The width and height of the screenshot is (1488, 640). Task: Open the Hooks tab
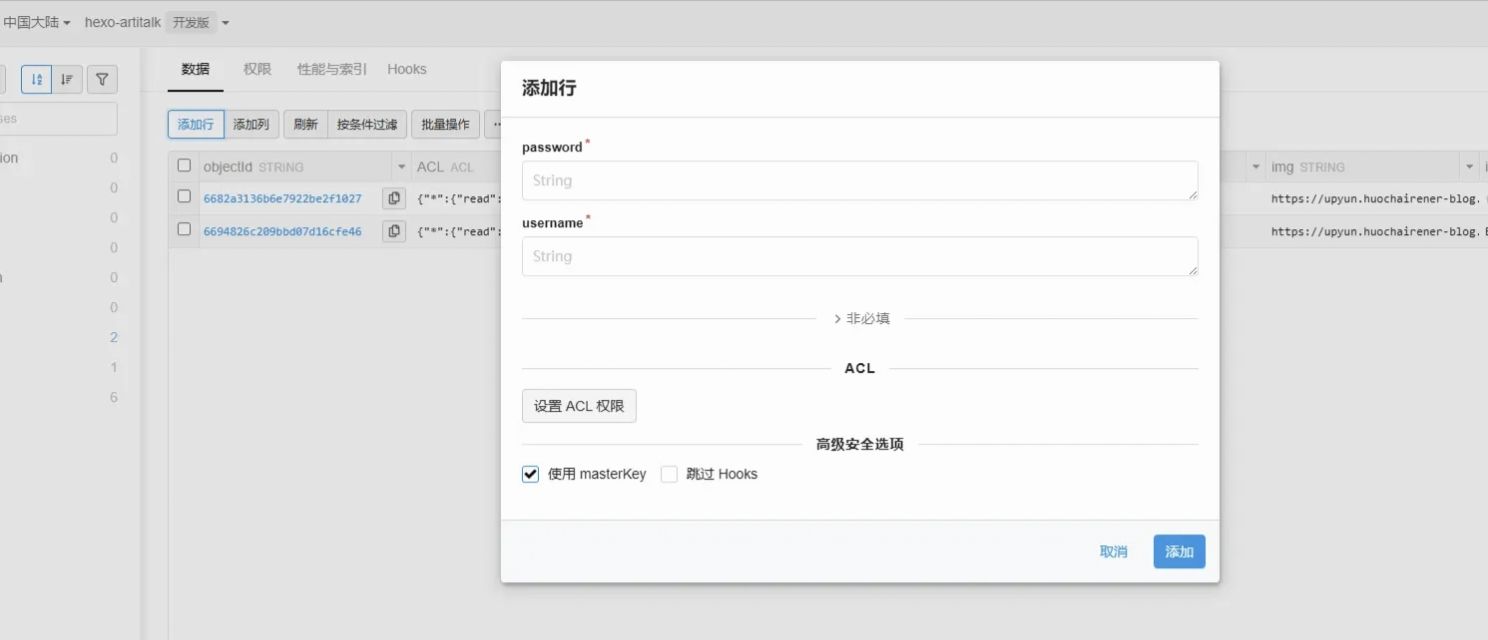point(407,69)
